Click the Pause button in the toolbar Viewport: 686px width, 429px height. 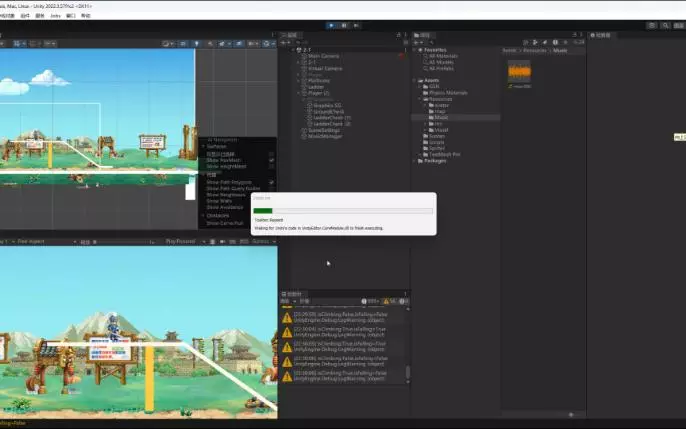[x=344, y=25]
